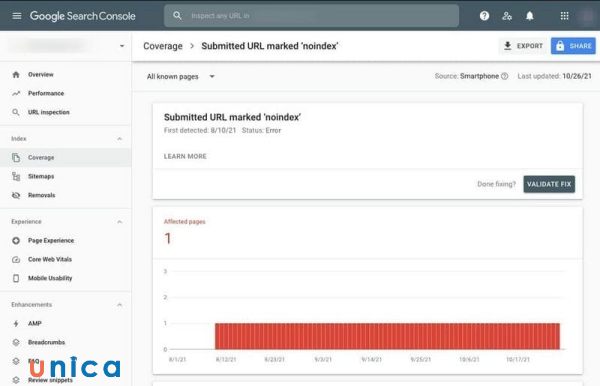The height and width of the screenshot is (386, 600).
Task: Open the Help question mark icon
Action: click(x=484, y=16)
